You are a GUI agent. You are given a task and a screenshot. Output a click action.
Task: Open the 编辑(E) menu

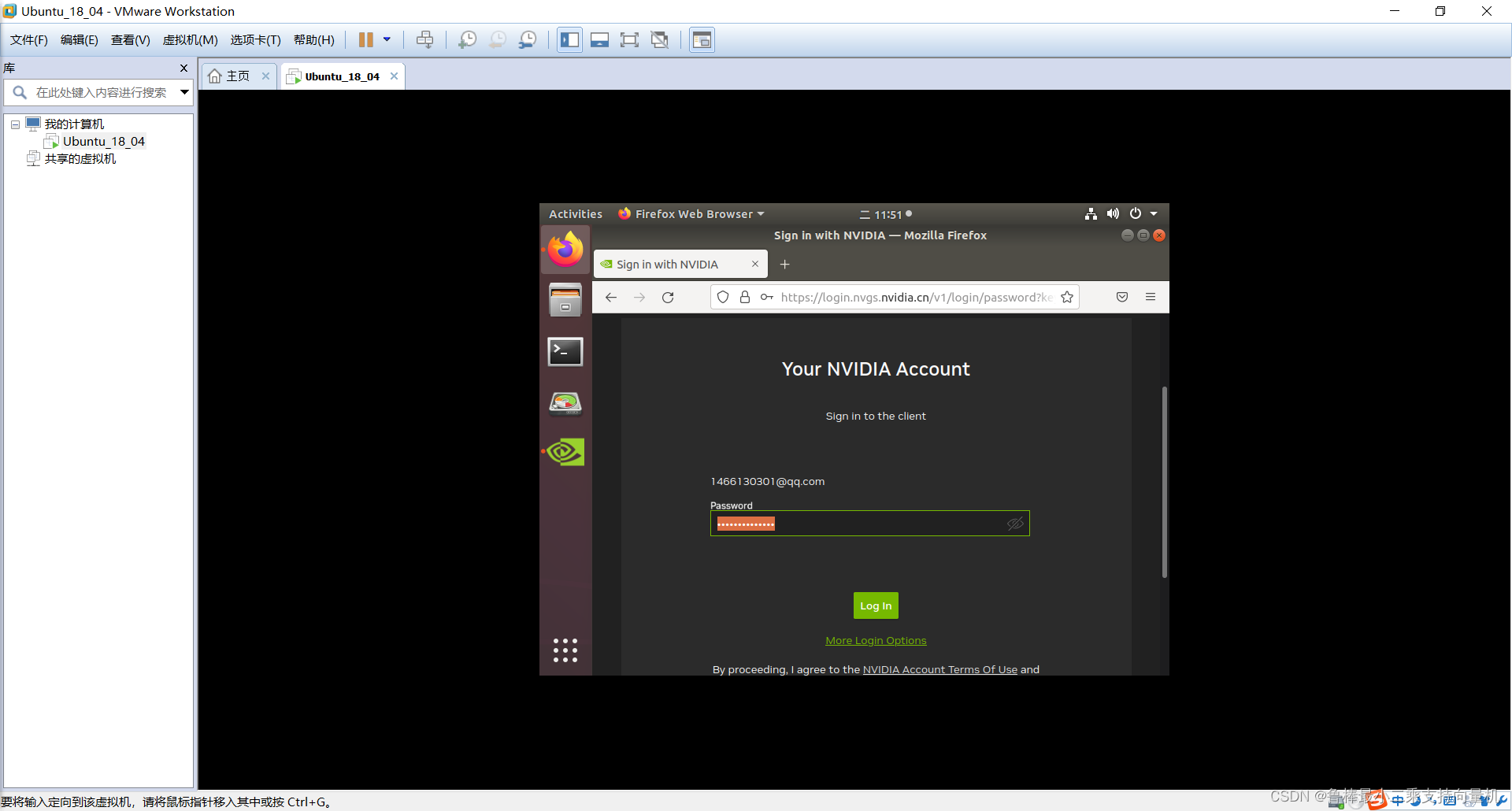tap(80, 39)
